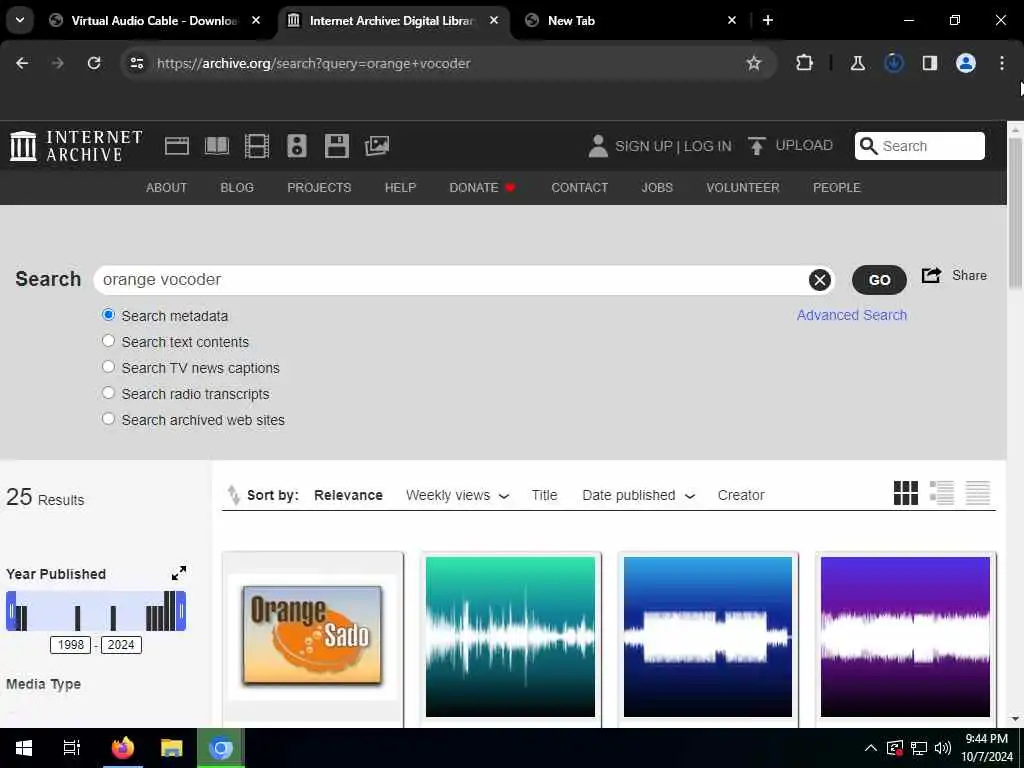The height and width of the screenshot is (768, 1024).
Task: Sort results by Title
Action: pyautogui.click(x=545, y=495)
